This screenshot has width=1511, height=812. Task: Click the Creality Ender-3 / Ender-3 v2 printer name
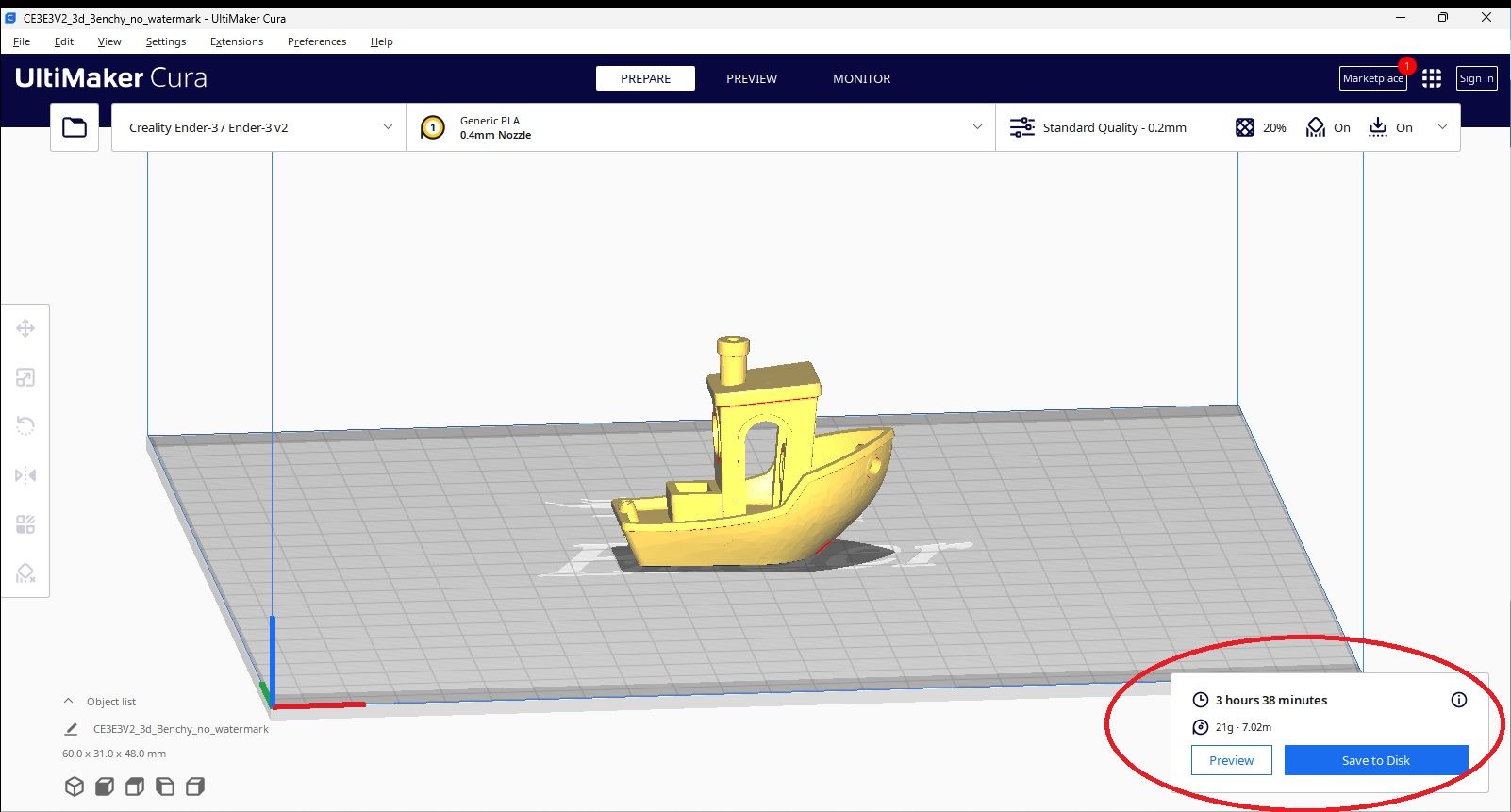208,127
